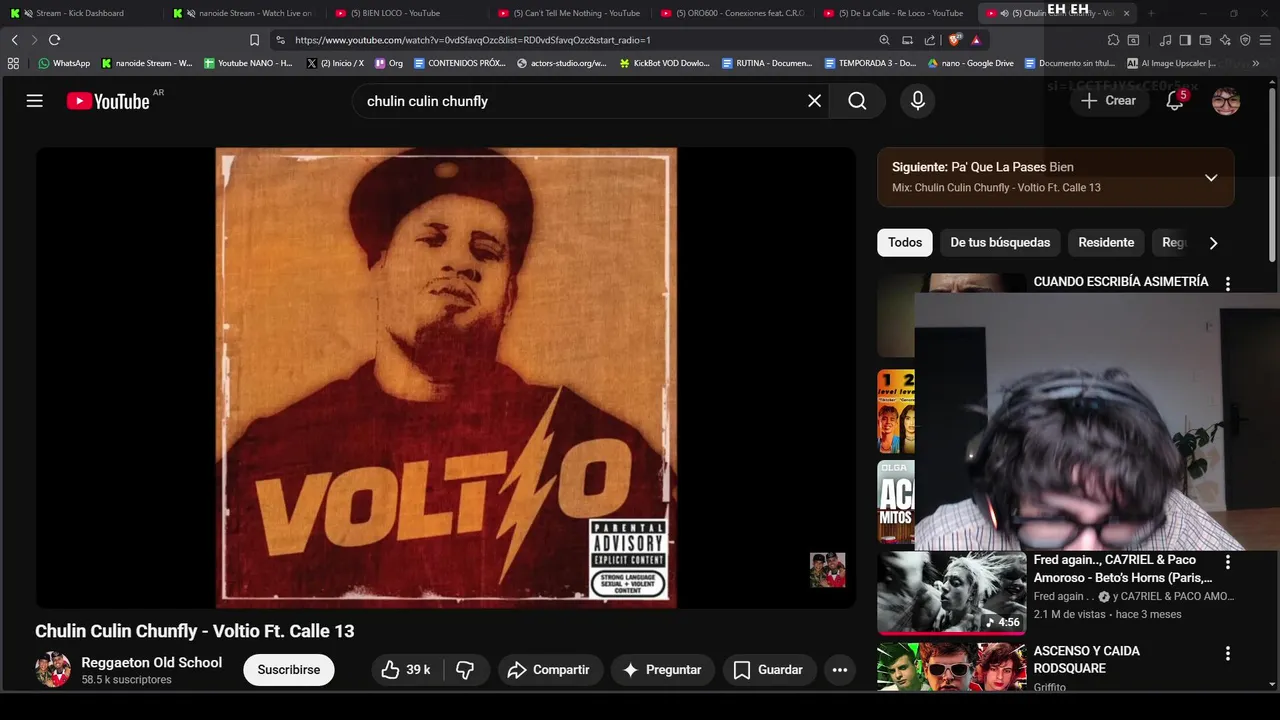Open the Beto's Horns video thumbnail
The height and width of the screenshot is (720, 1280).
[952, 592]
